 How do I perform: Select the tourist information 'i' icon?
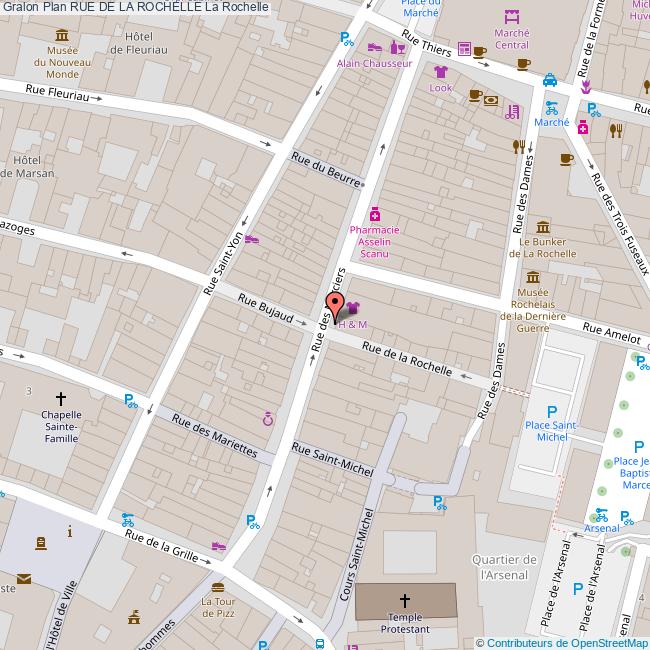pos(69,530)
